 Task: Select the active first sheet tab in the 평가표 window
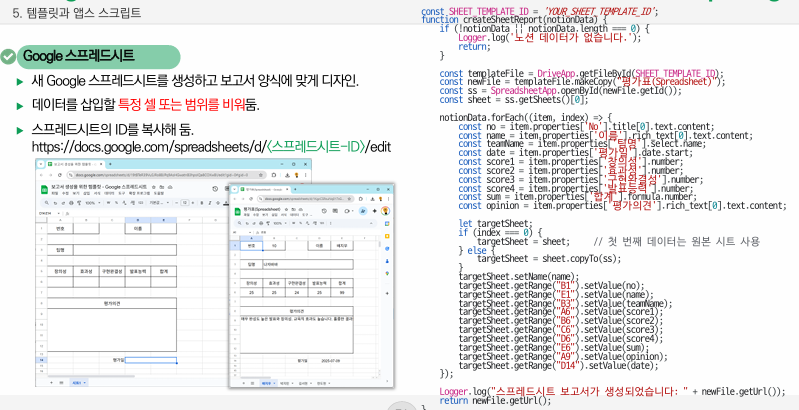[269, 383]
